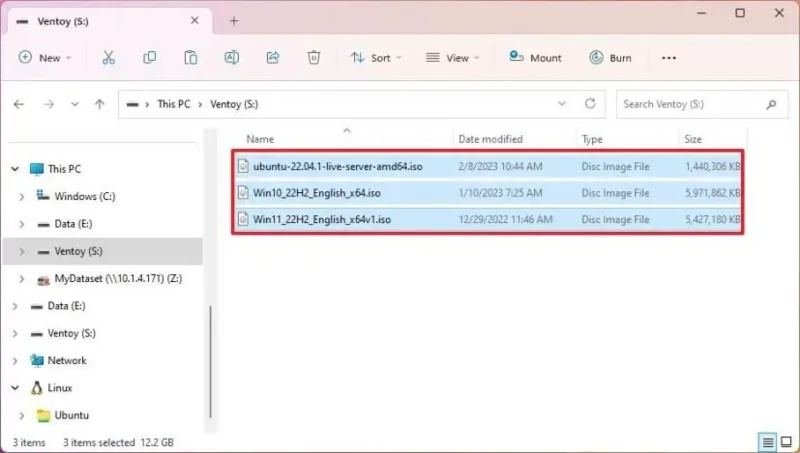This screenshot has width=800, height=453.
Task: Open the Sort options dropdown
Action: [377, 58]
